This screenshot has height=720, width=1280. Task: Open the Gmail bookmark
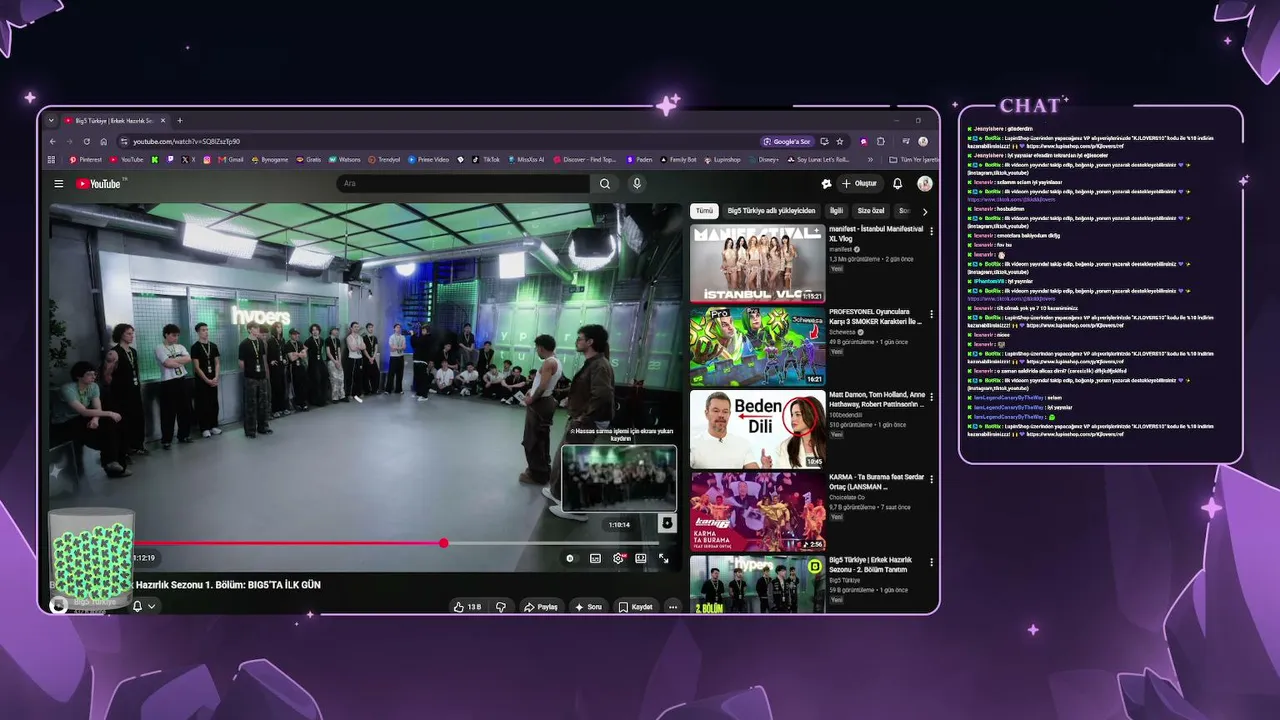tap(231, 159)
